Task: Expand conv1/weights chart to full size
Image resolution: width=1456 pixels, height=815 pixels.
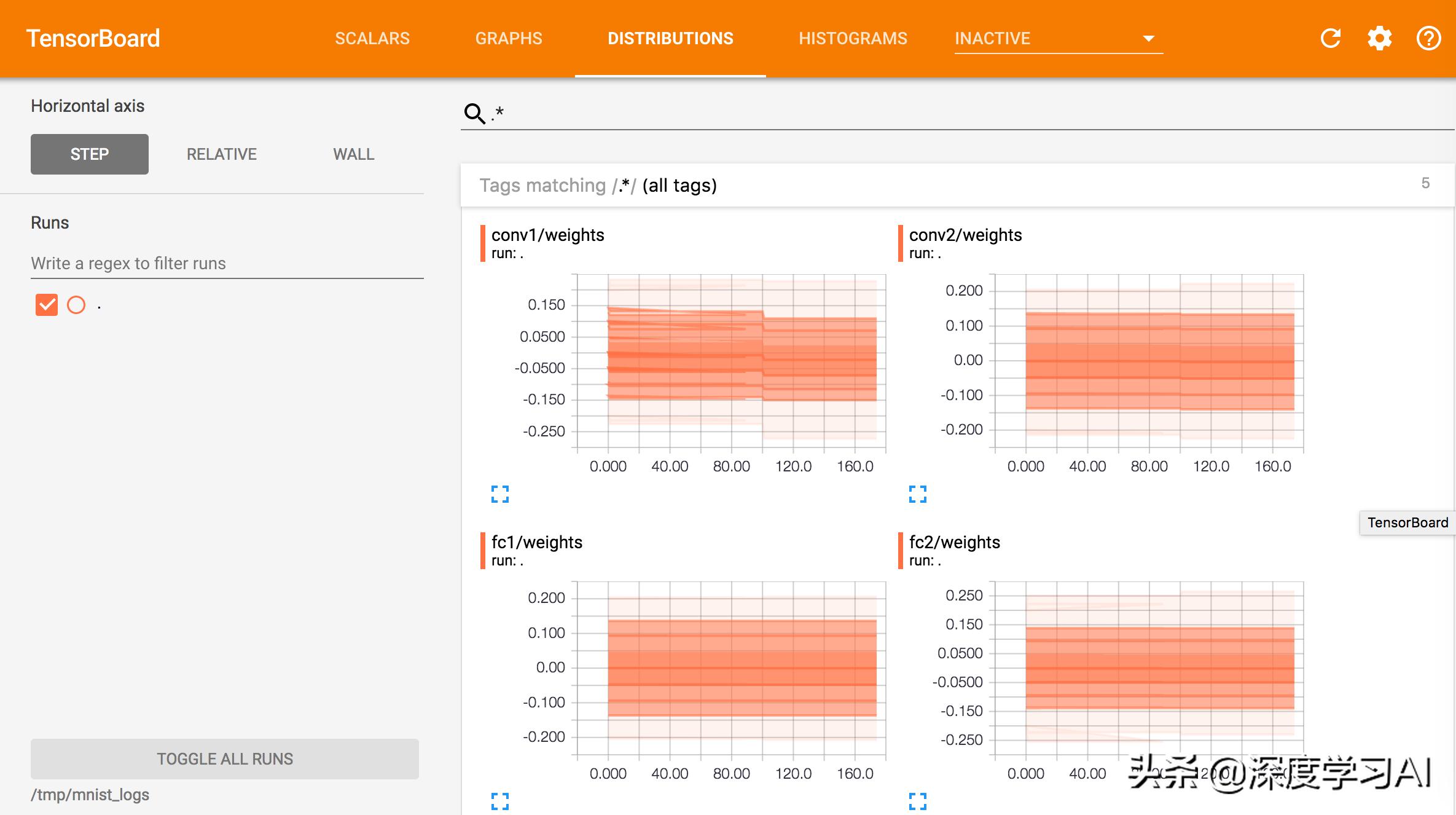Action: (499, 494)
